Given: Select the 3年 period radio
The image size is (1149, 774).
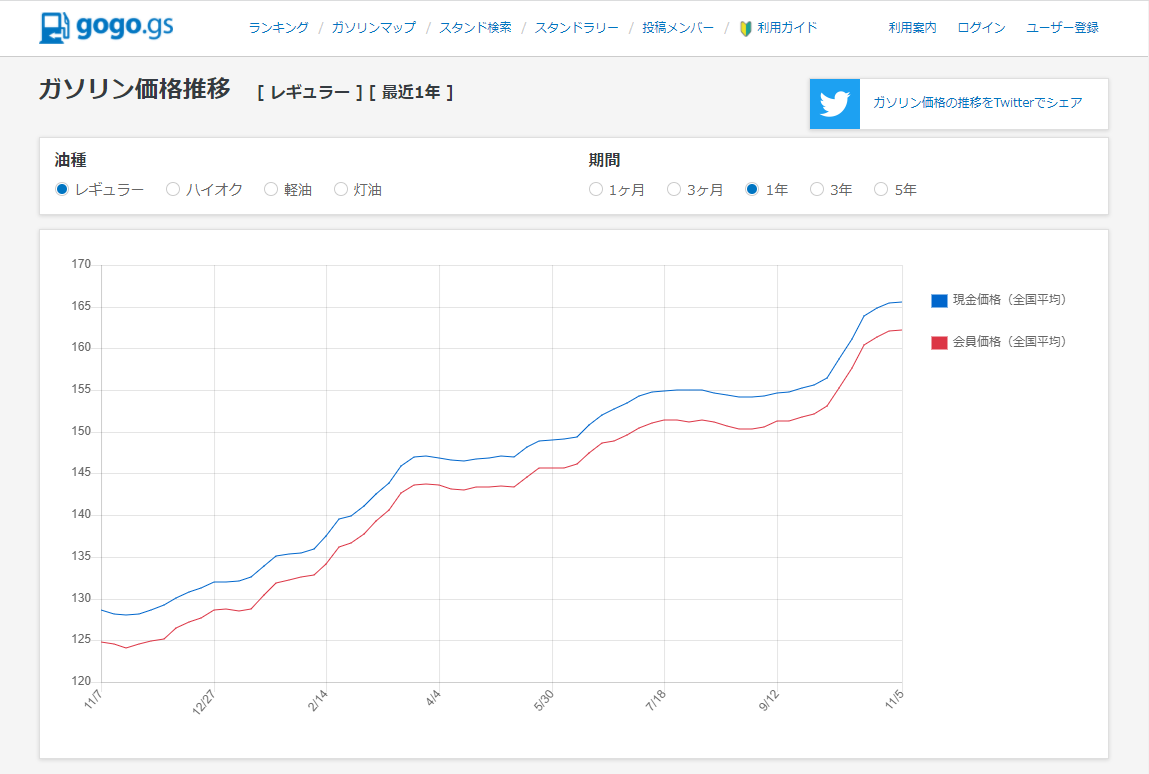Looking at the screenshot, I should pyautogui.click(x=817, y=189).
